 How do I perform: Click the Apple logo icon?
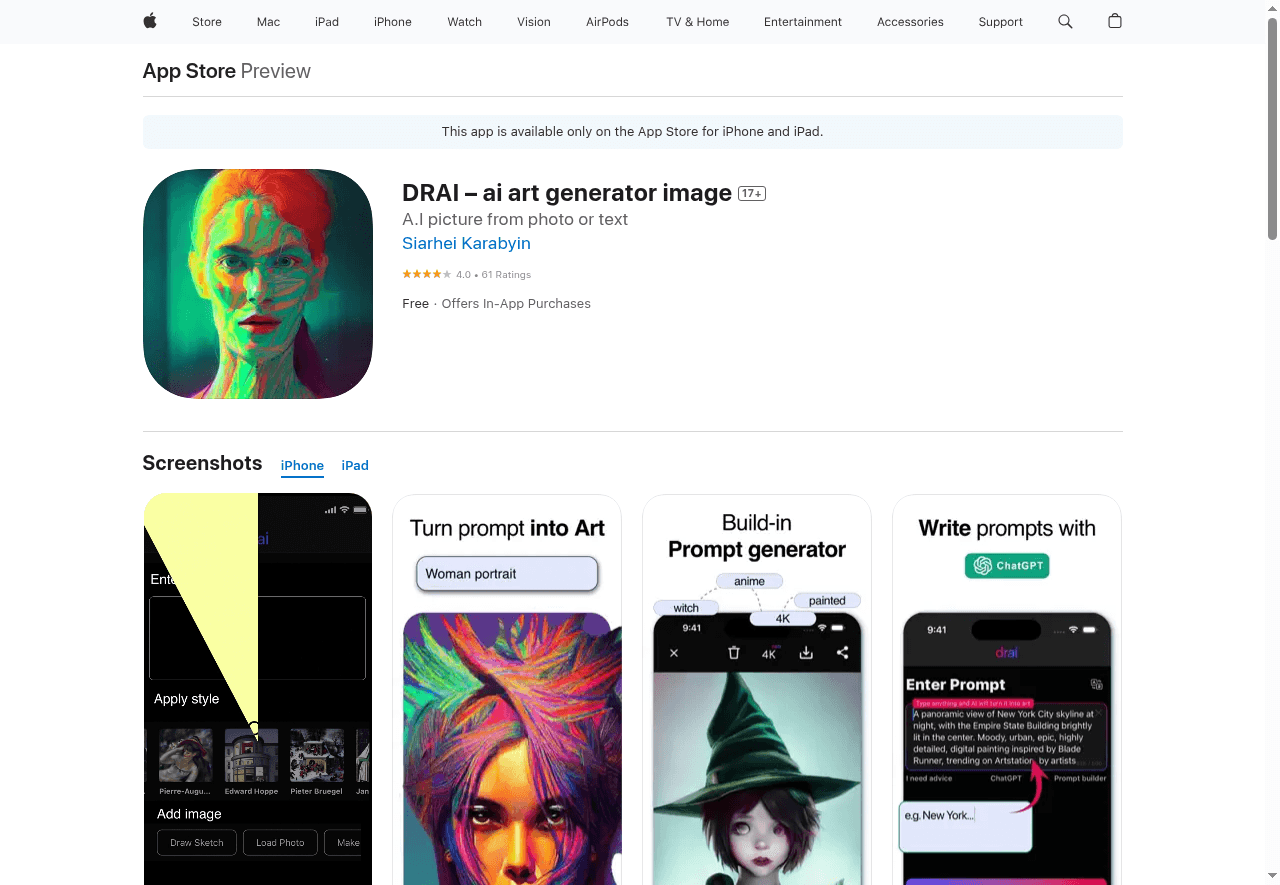150,21
